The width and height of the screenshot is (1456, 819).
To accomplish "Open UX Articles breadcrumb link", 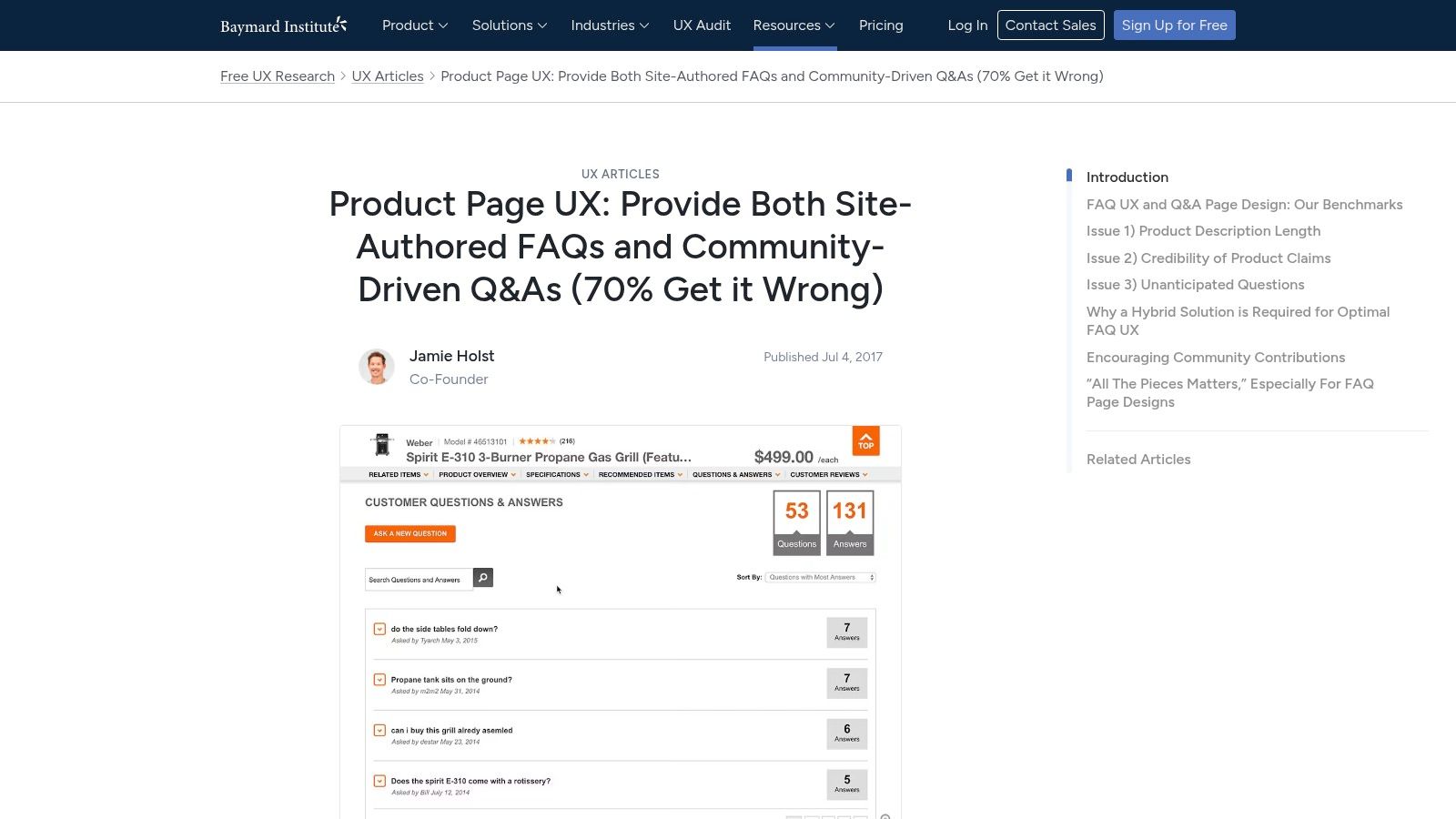I will 388,76.
